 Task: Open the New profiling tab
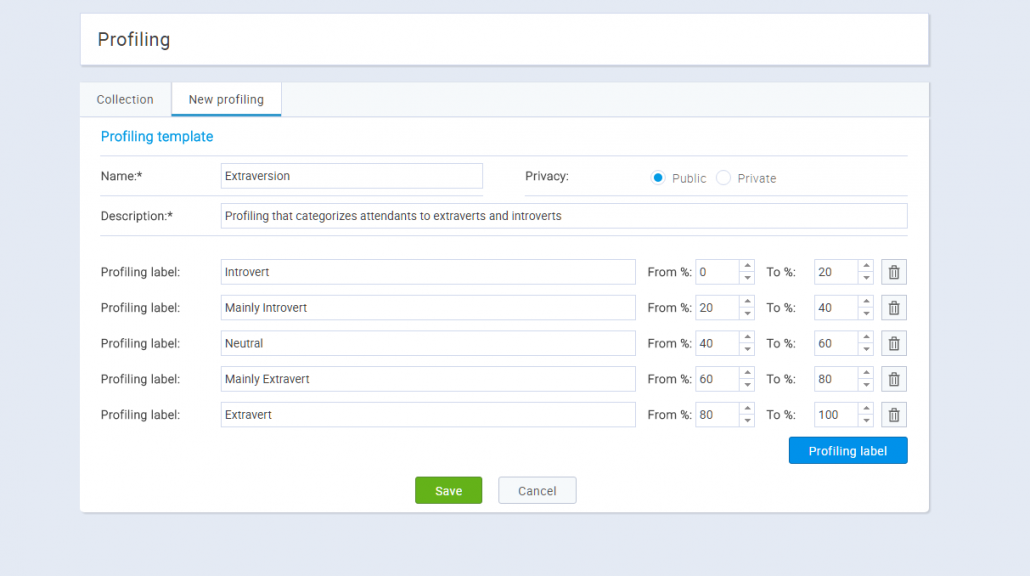click(x=226, y=100)
